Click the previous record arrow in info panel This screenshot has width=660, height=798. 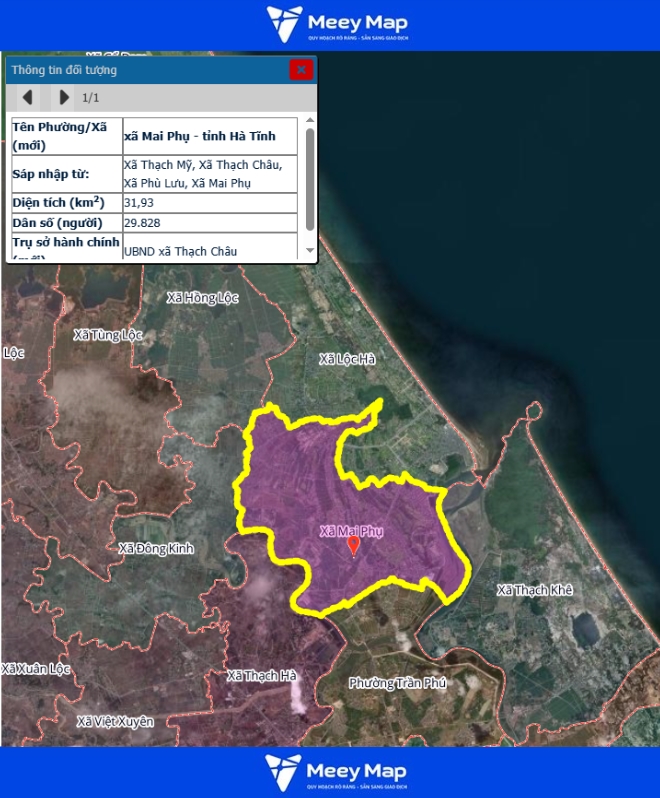28,97
